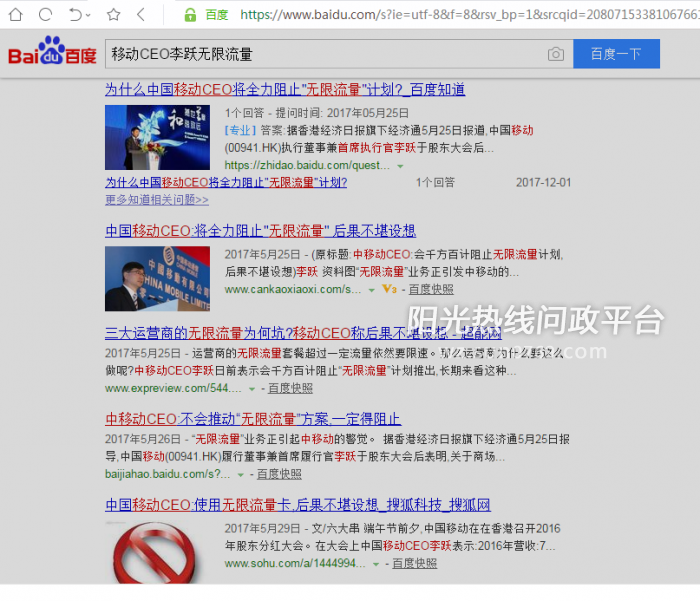Expand arrow next to zhidao.baidu.com URL
The width and height of the screenshot is (700, 601).
[x=400, y=166]
